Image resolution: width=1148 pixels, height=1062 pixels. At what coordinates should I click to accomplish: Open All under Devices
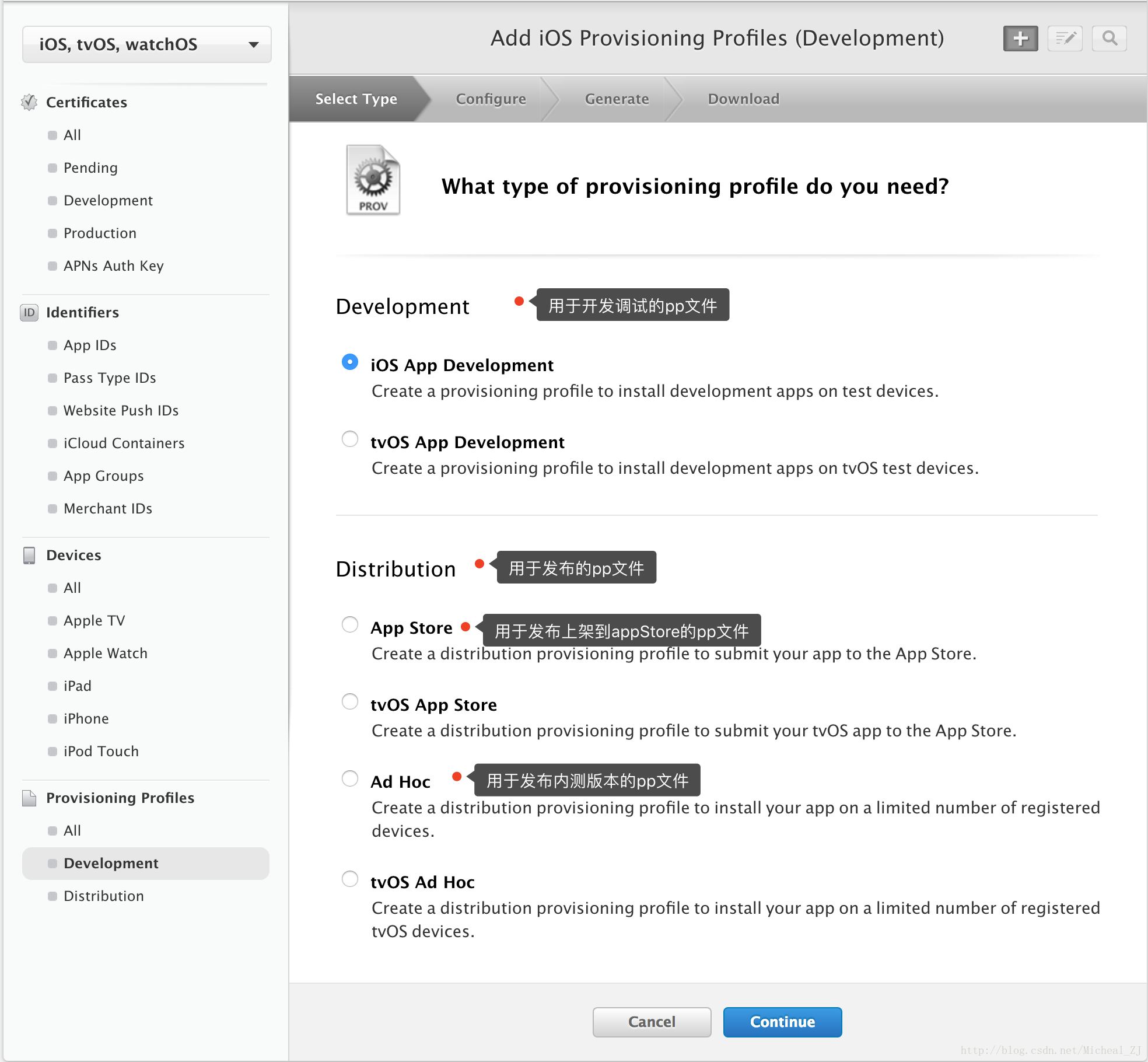tap(72, 588)
